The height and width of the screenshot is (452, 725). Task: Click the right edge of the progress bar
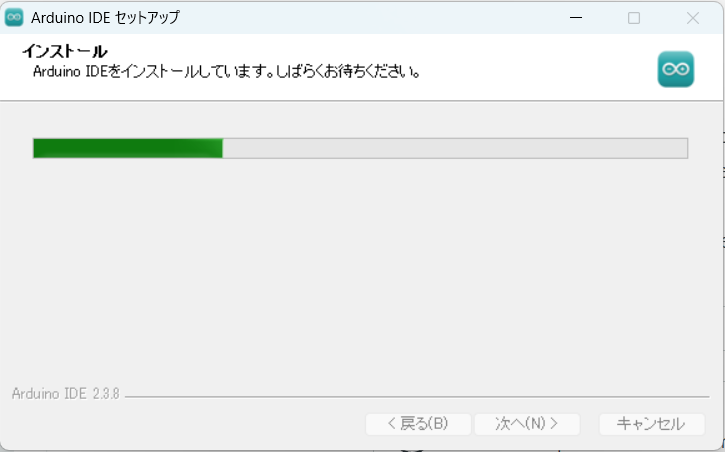coord(687,148)
